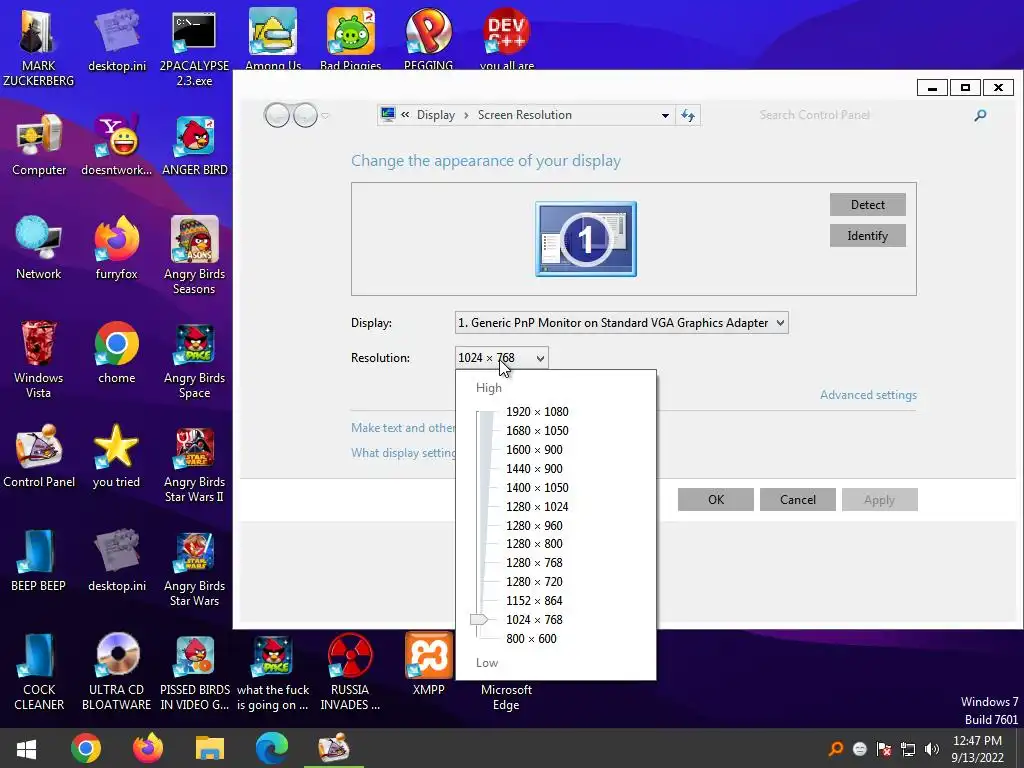Choose 1440 × 900 resolution

click(534, 468)
